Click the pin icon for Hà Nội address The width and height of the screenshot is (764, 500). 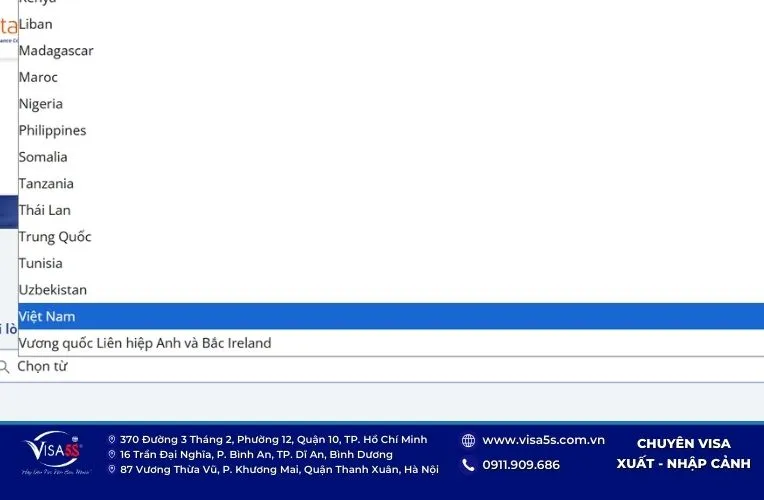click(x=112, y=469)
